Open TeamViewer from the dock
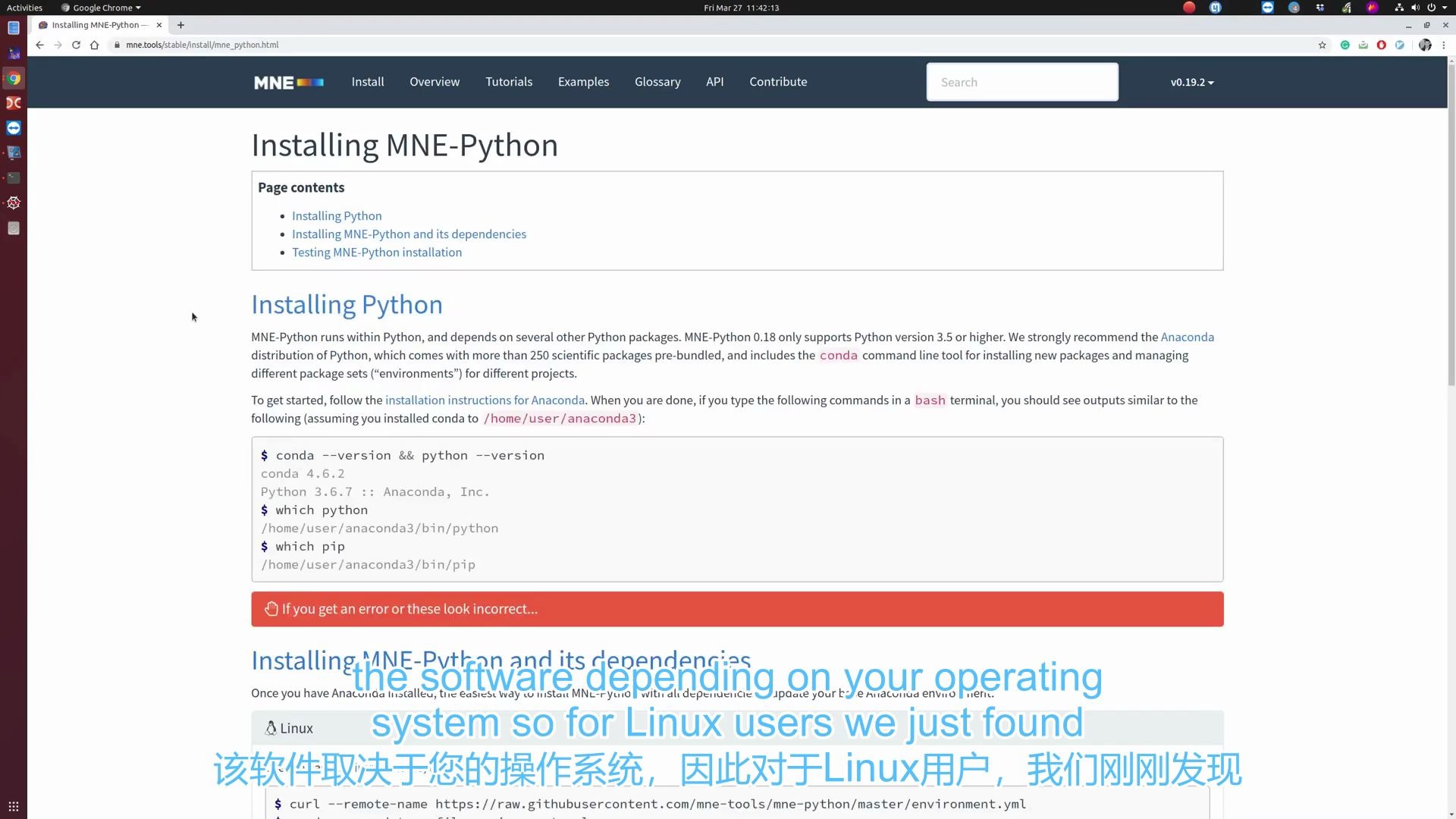The width and height of the screenshot is (1456, 819). point(14,127)
